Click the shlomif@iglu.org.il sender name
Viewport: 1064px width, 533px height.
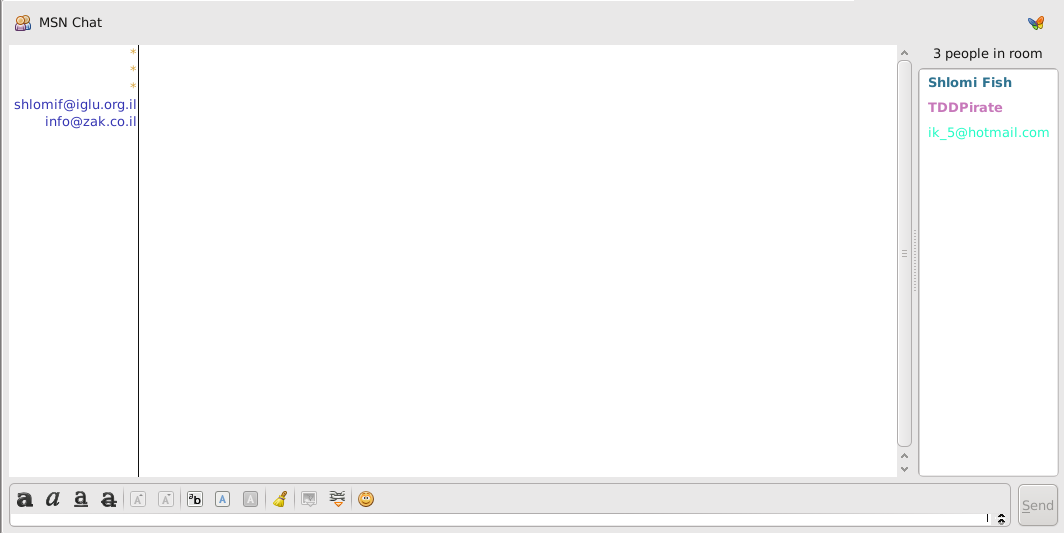coord(75,104)
